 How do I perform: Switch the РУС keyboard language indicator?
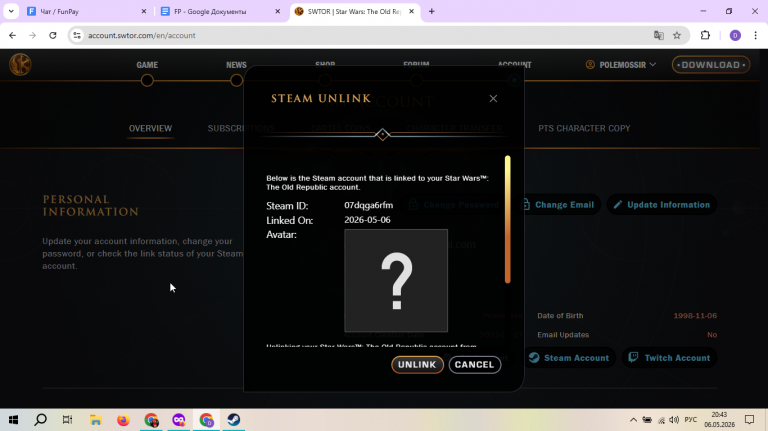691,420
